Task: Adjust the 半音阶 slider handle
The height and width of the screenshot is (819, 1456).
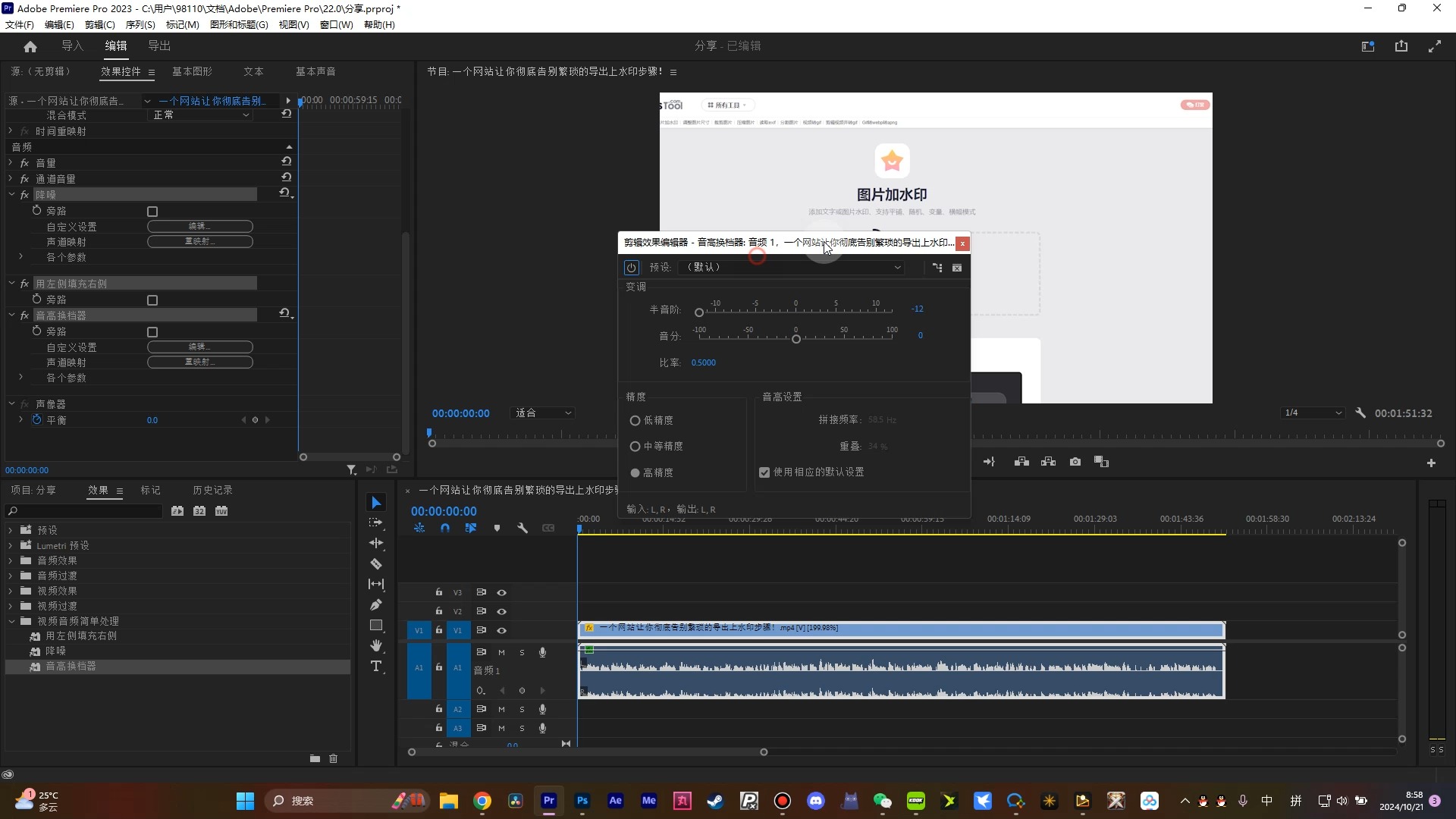Action: pyautogui.click(x=699, y=312)
